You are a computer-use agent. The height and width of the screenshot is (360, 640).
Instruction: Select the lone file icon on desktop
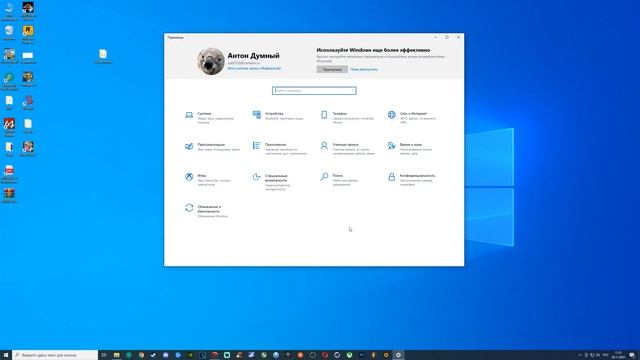103,56
